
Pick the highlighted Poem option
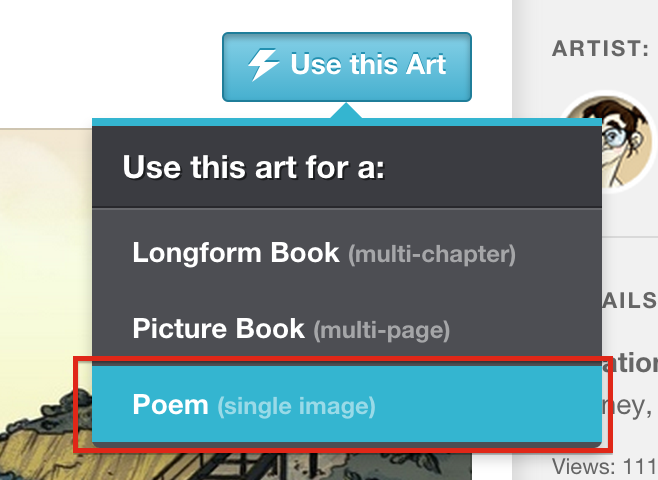click(x=347, y=404)
